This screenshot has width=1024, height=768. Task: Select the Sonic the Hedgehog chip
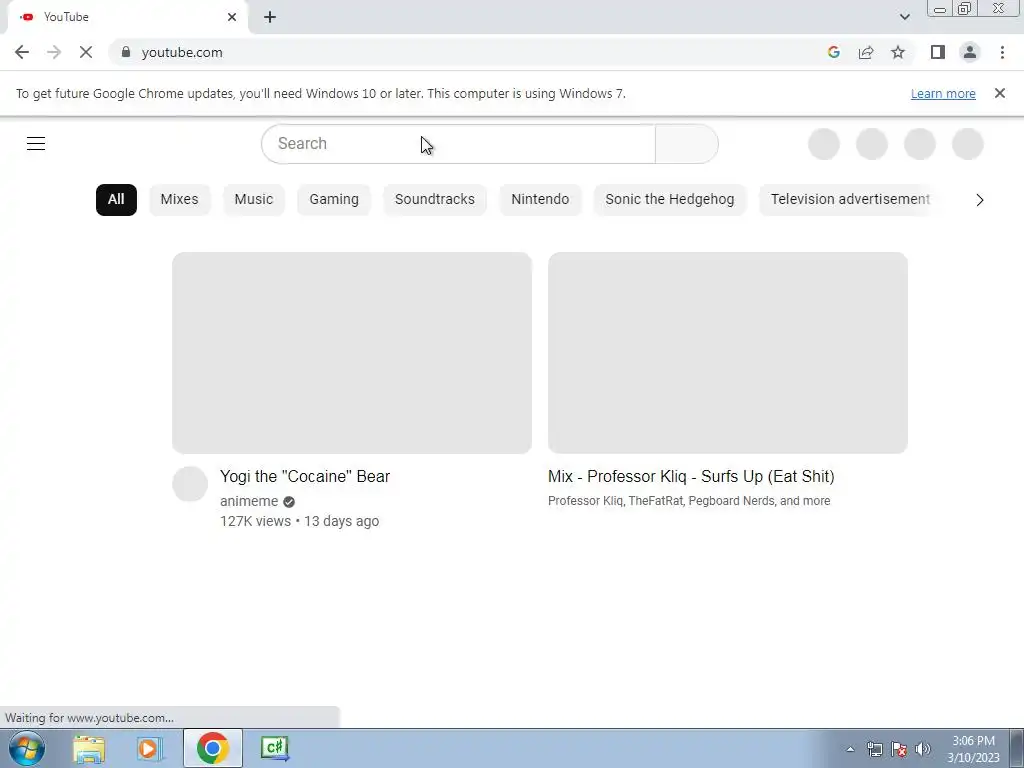tap(669, 199)
